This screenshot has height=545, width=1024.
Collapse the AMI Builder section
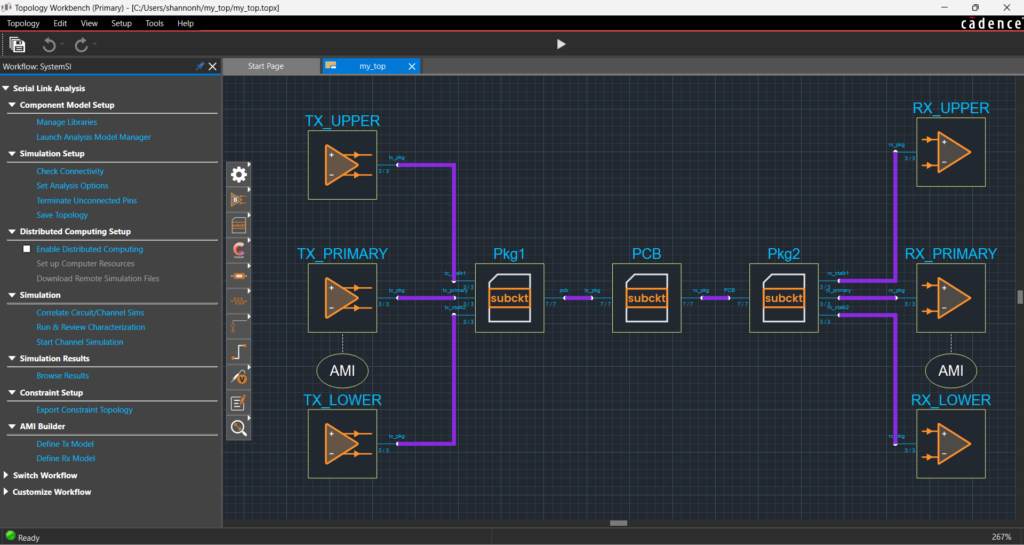pos(12,426)
